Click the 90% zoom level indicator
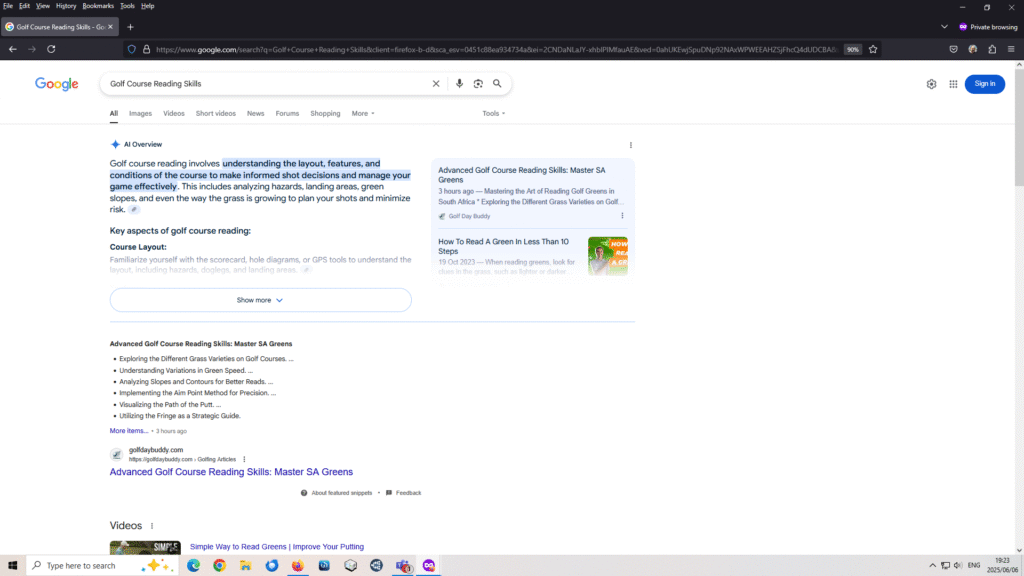1024x576 pixels. (x=852, y=49)
